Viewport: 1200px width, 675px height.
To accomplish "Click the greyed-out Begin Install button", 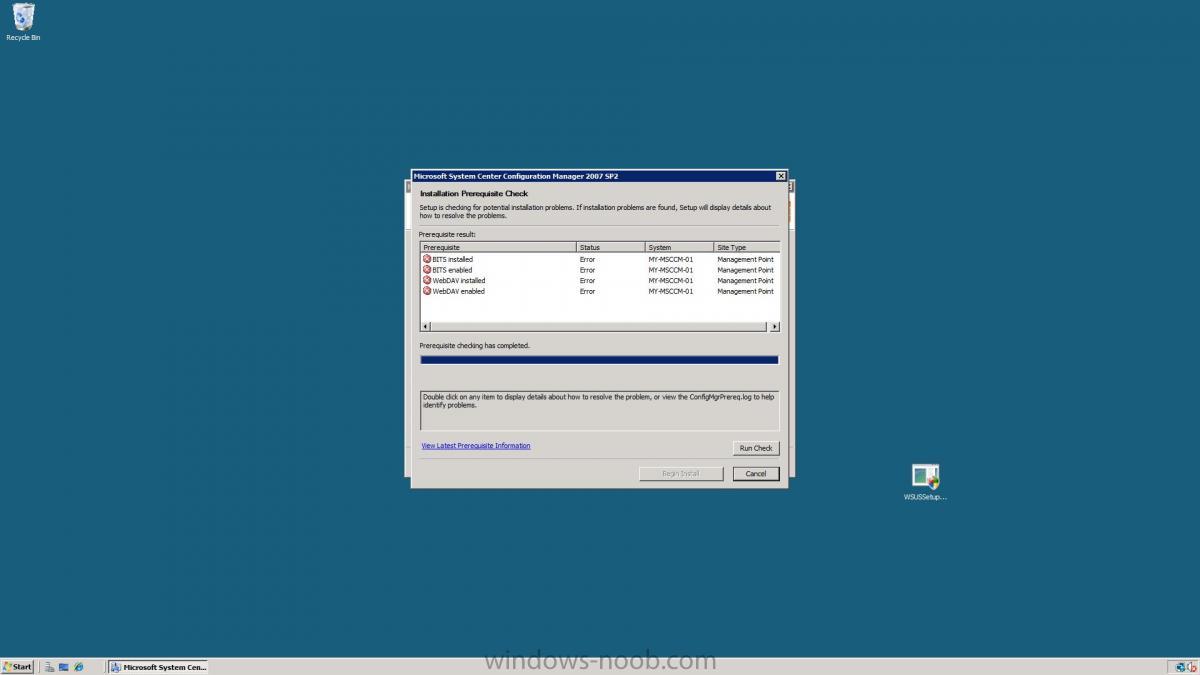I will (681, 474).
